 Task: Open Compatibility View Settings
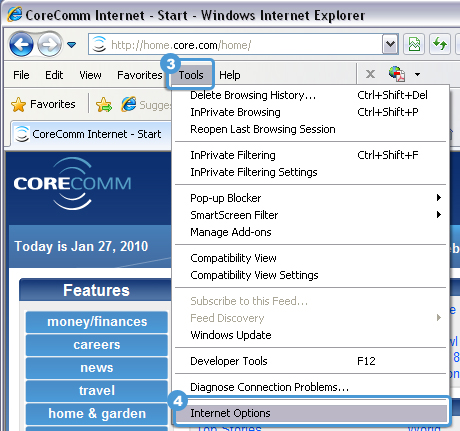311,275
